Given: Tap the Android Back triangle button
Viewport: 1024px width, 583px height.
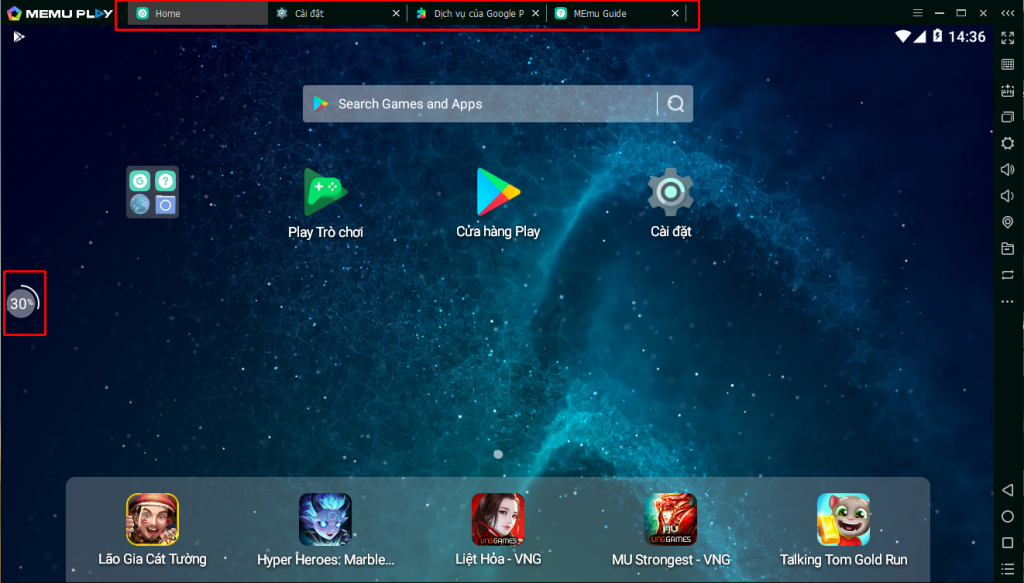Looking at the screenshot, I should pos(1008,490).
